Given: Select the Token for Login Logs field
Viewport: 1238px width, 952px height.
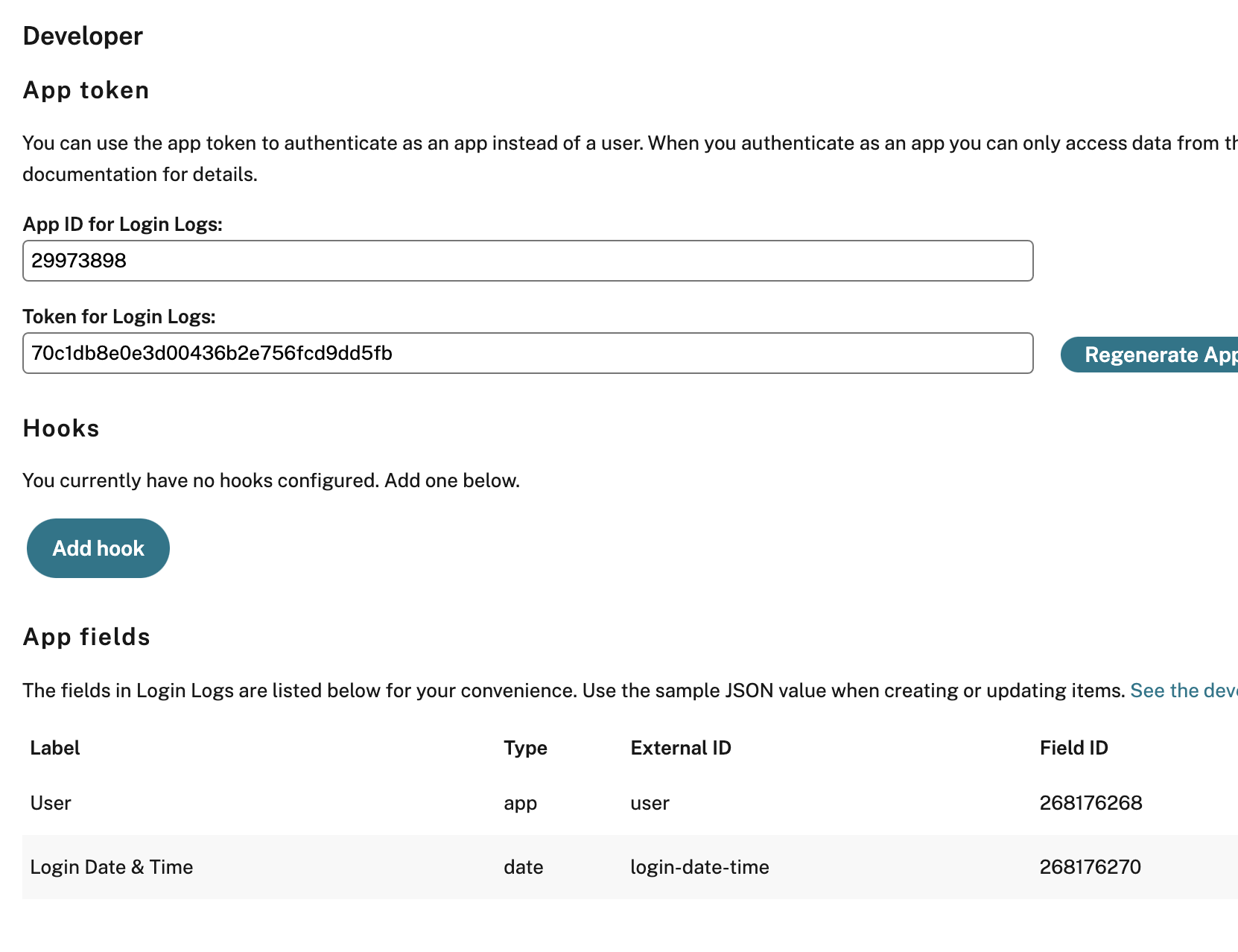Looking at the screenshot, I should (527, 353).
